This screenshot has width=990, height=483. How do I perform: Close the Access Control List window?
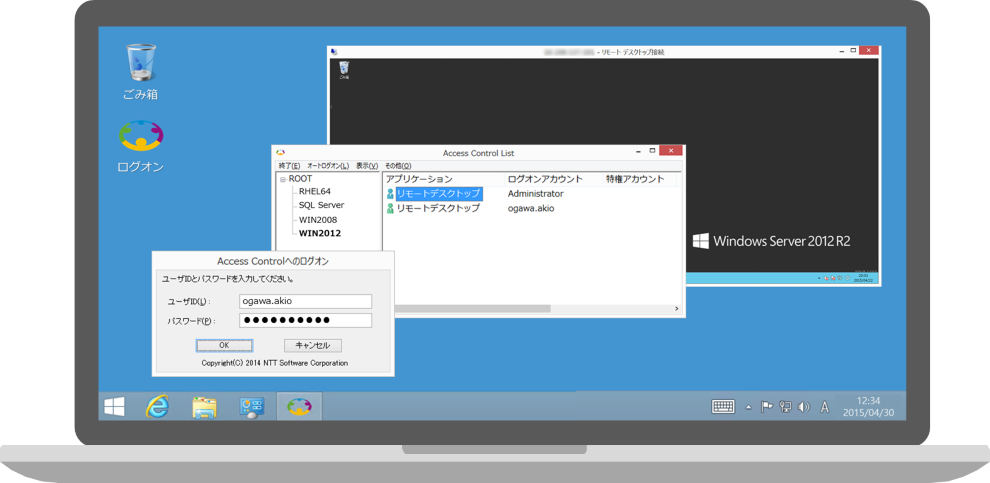pyautogui.click(x=670, y=151)
